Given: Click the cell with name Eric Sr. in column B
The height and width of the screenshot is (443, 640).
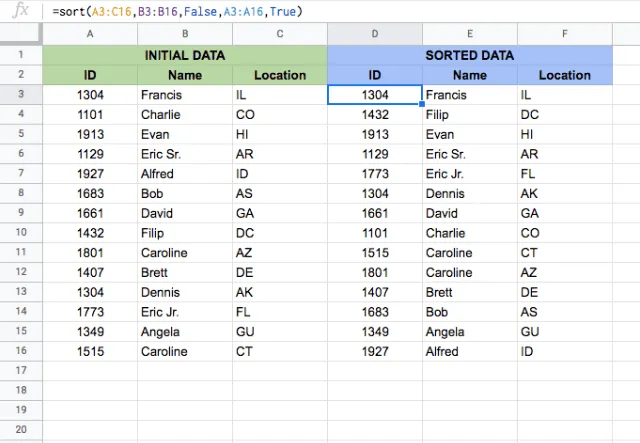Looking at the screenshot, I should click(185, 154).
